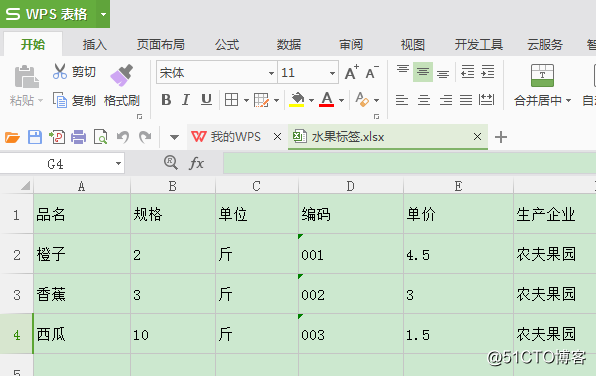Increase font size with the A+ icon
596x376 pixels.
[x=352, y=72]
